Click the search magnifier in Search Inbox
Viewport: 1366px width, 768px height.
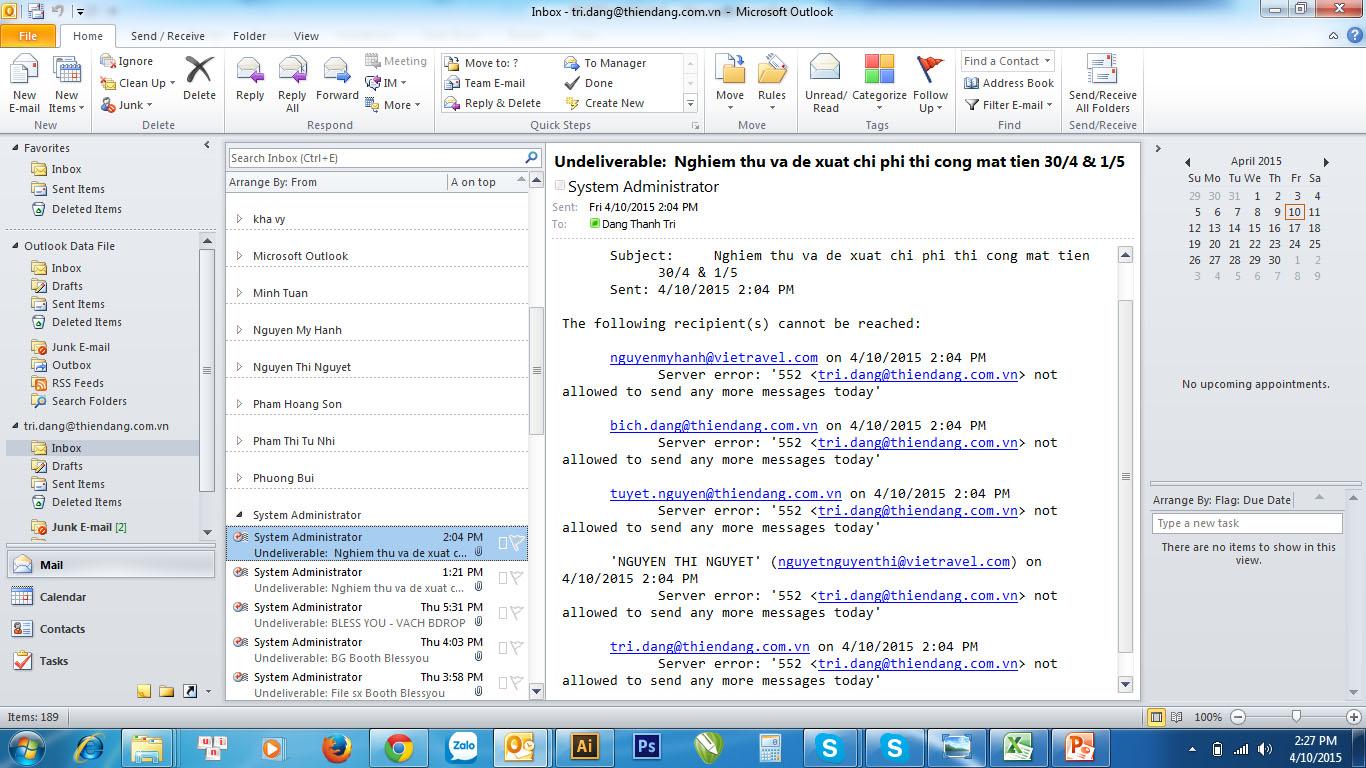point(531,158)
